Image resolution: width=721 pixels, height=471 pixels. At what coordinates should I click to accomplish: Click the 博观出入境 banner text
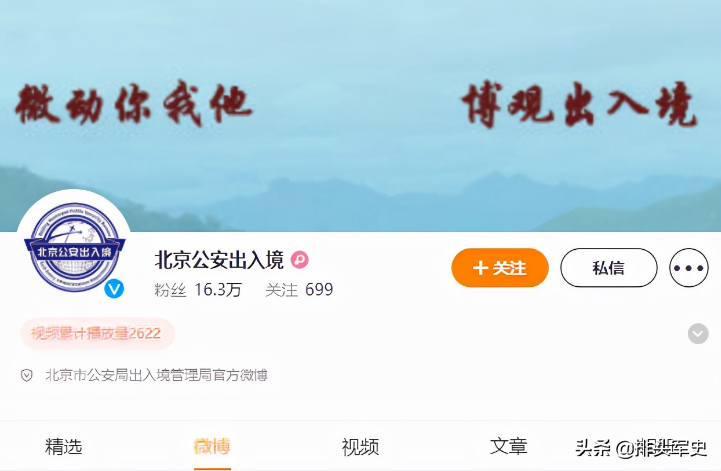pyautogui.click(x=580, y=104)
